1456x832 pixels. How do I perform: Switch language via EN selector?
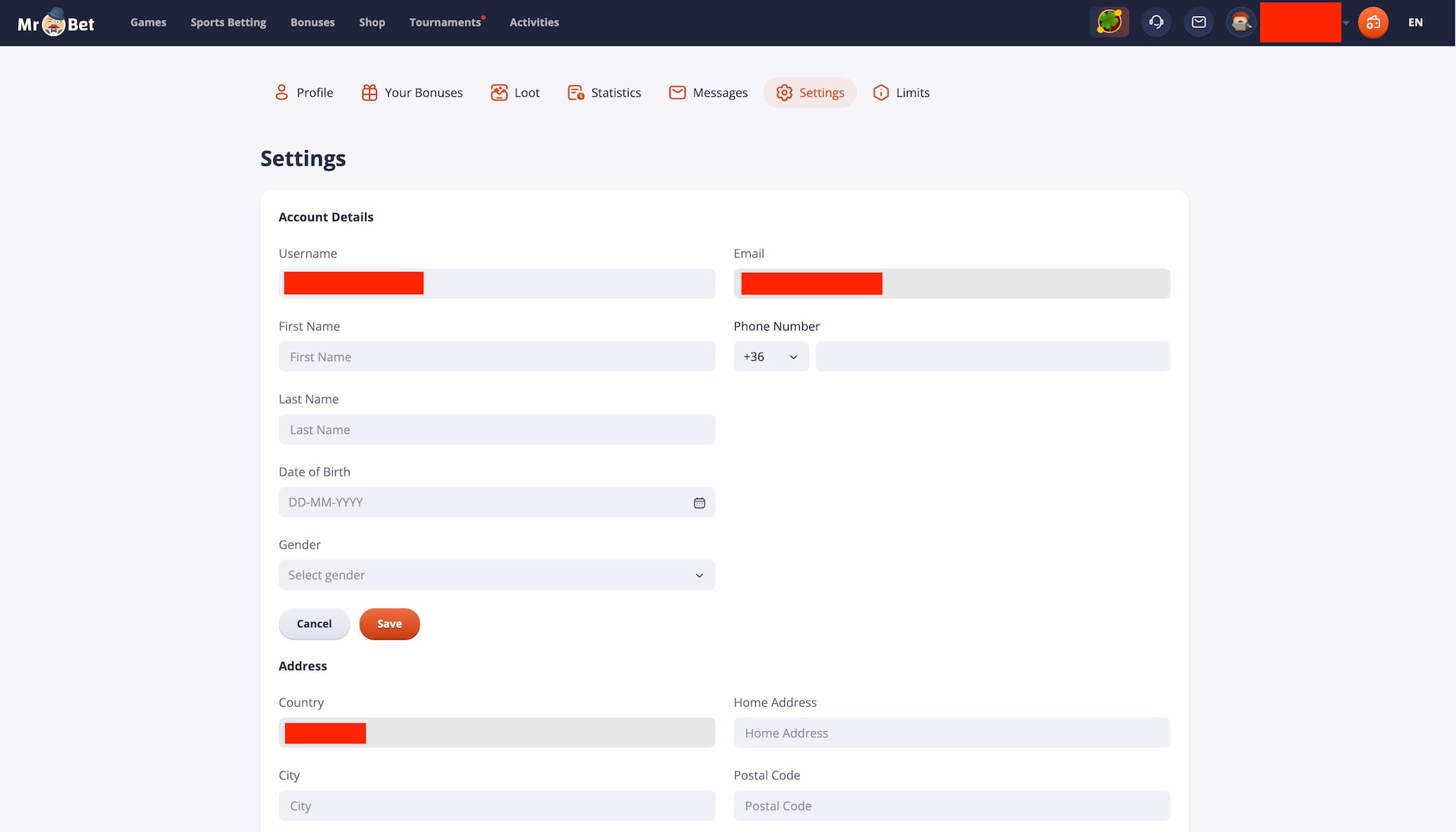pos(1415,23)
